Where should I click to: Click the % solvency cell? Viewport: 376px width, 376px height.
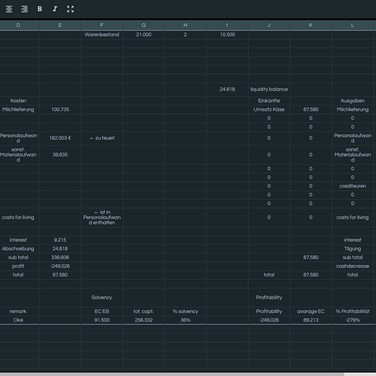click(185, 311)
